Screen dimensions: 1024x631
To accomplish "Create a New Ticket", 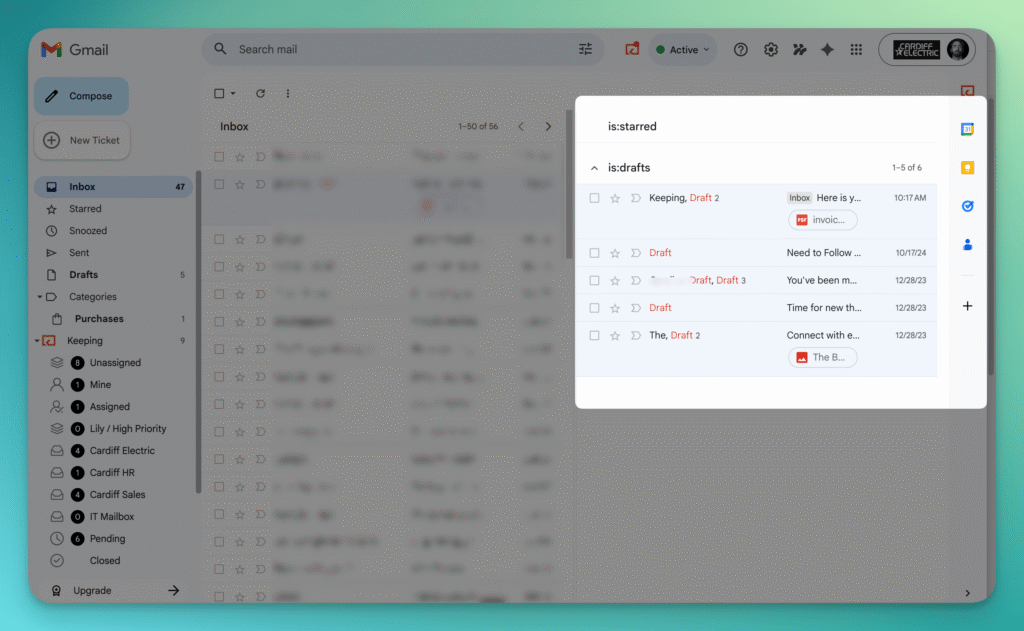I will click(x=82, y=140).
